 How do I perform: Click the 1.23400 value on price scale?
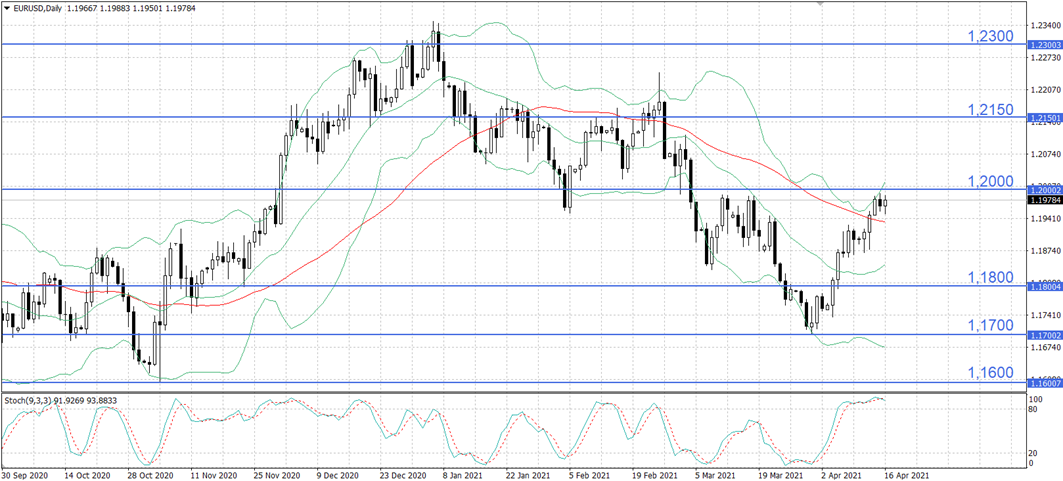pos(1045,25)
